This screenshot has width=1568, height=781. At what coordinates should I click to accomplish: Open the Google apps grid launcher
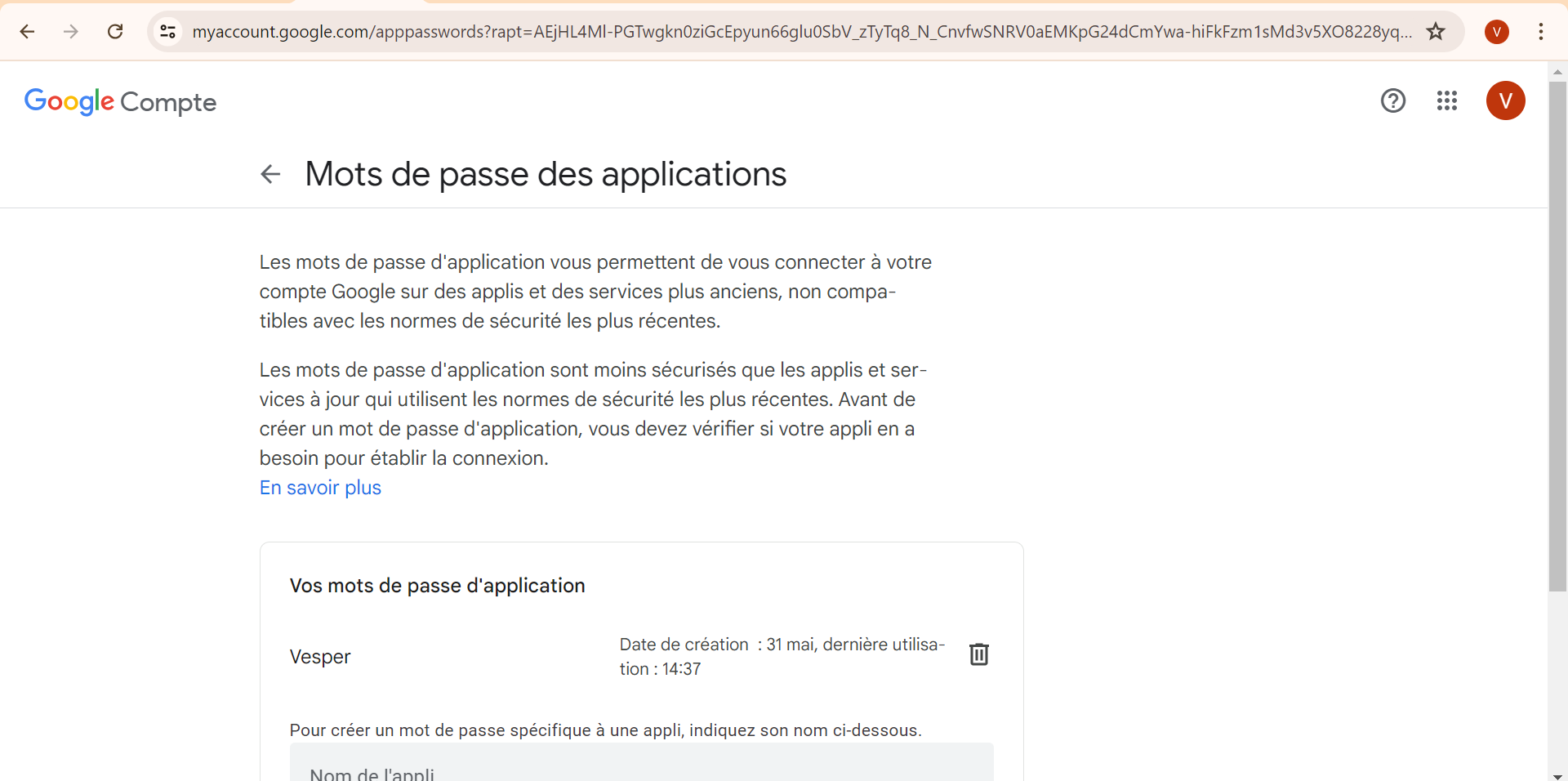click(1446, 100)
